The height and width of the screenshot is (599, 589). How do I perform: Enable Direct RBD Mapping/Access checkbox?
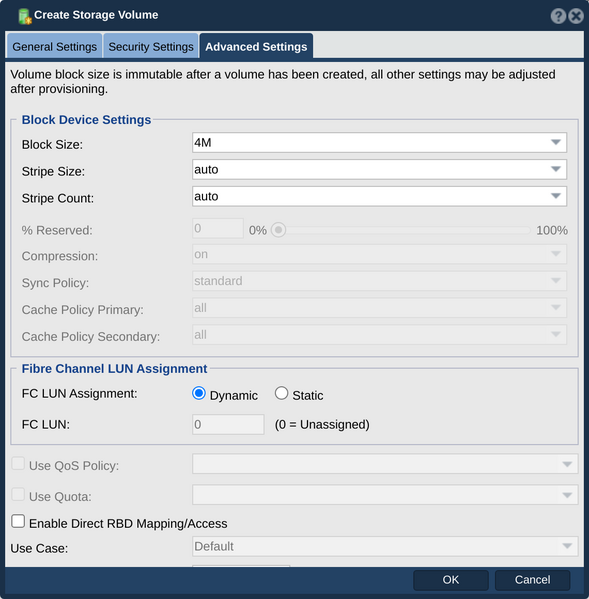pyautogui.click(x=18, y=521)
